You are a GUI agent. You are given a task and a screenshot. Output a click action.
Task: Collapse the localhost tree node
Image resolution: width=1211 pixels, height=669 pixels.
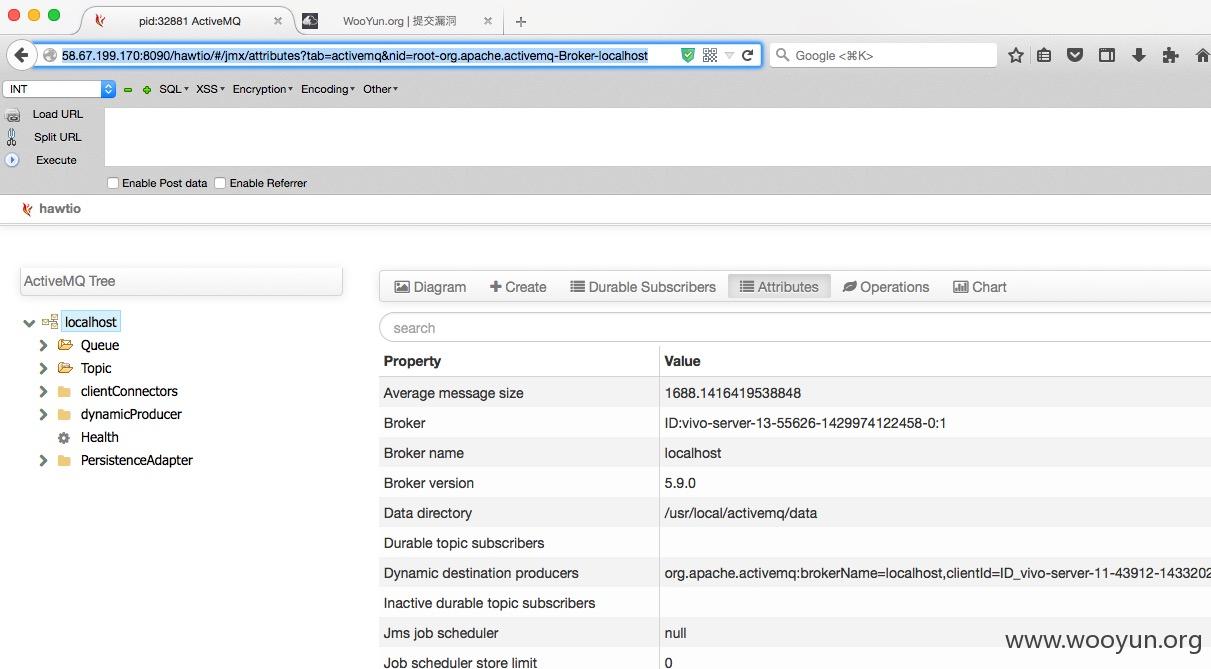(29, 323)
